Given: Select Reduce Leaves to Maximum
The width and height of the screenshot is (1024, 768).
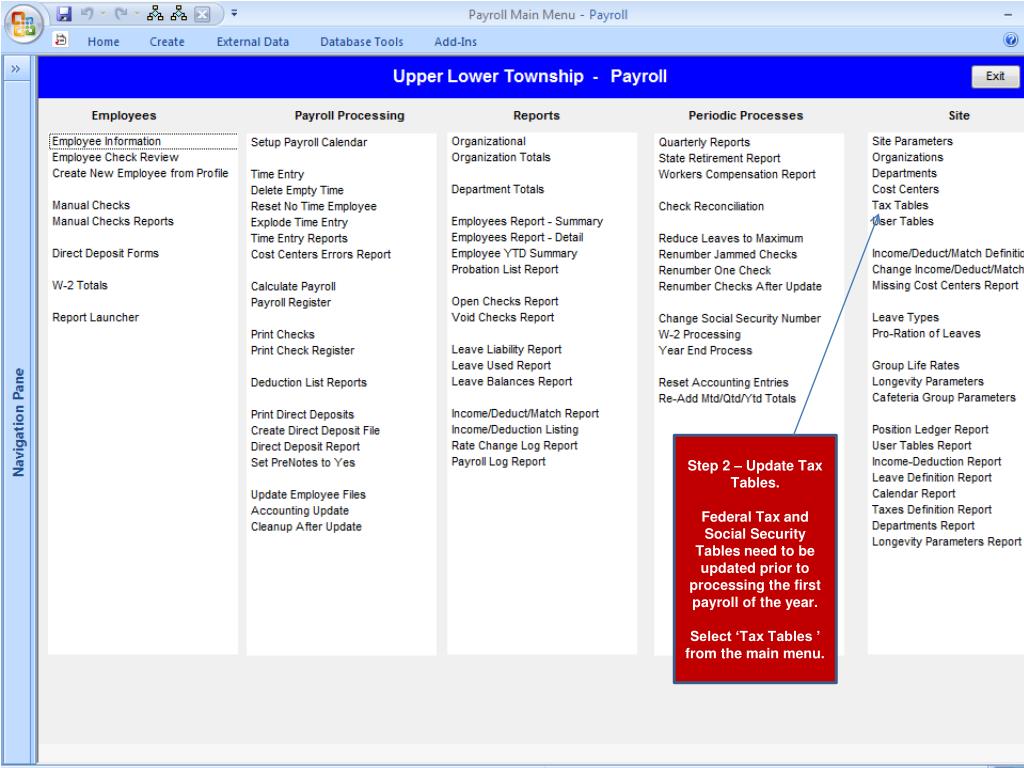Looking at the screenshot, I should 731,238.
